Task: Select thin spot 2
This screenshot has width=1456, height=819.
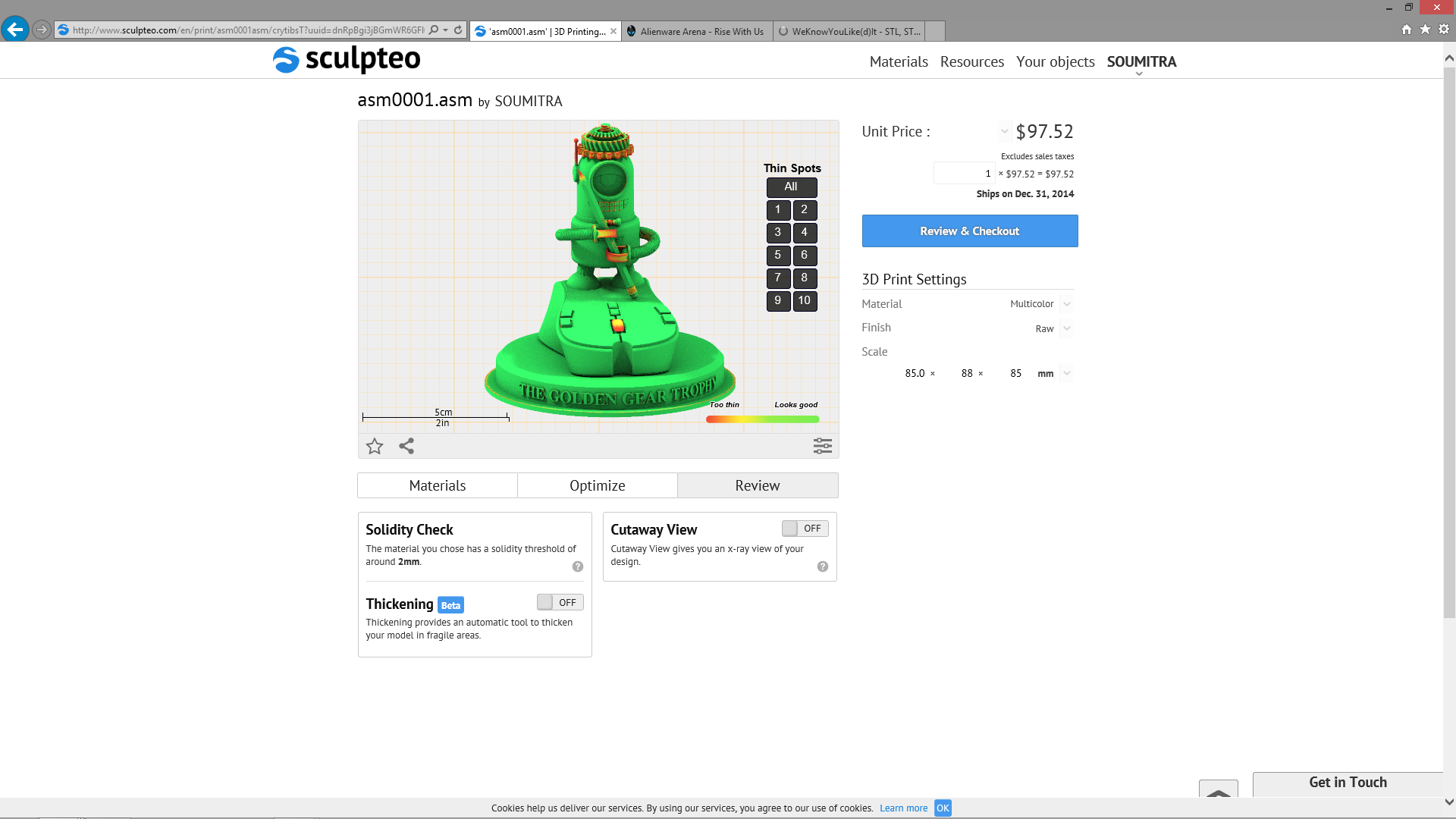Action: tap(805, 210)
